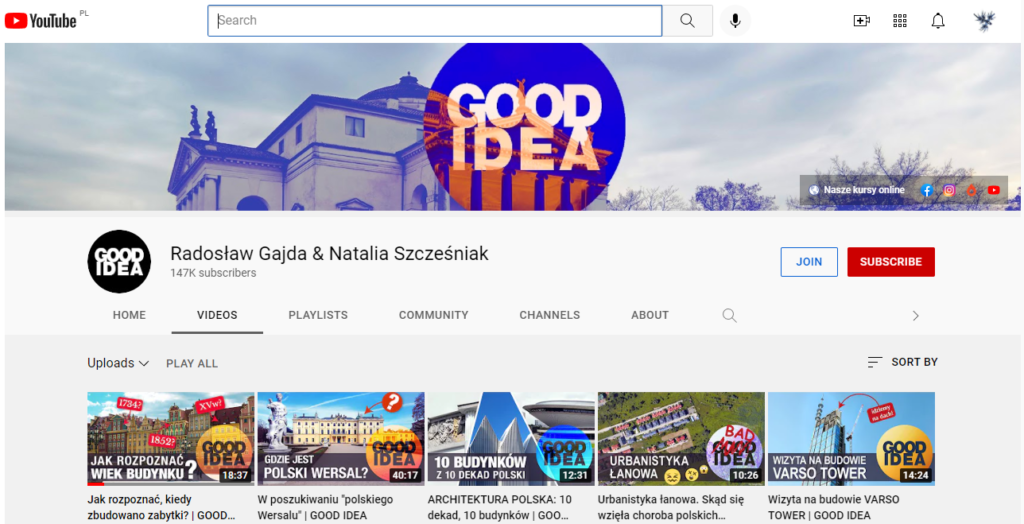The image size is (1024, 524).
Task: Open Patronite flame icon in banner
Action: (x=972, y=190)
